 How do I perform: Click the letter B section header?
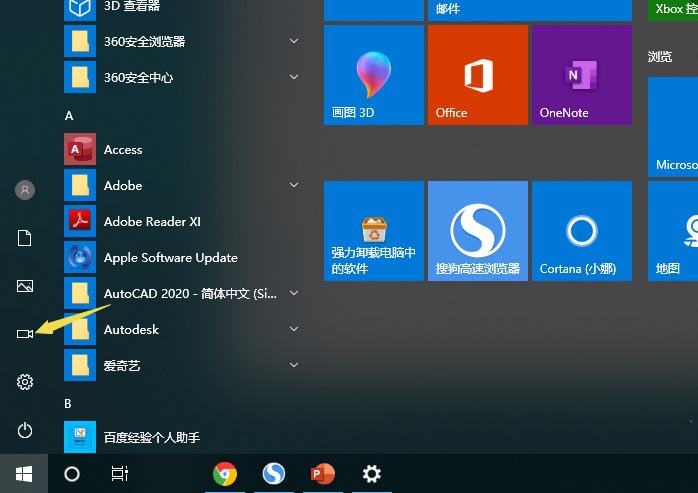pos(68,403)
